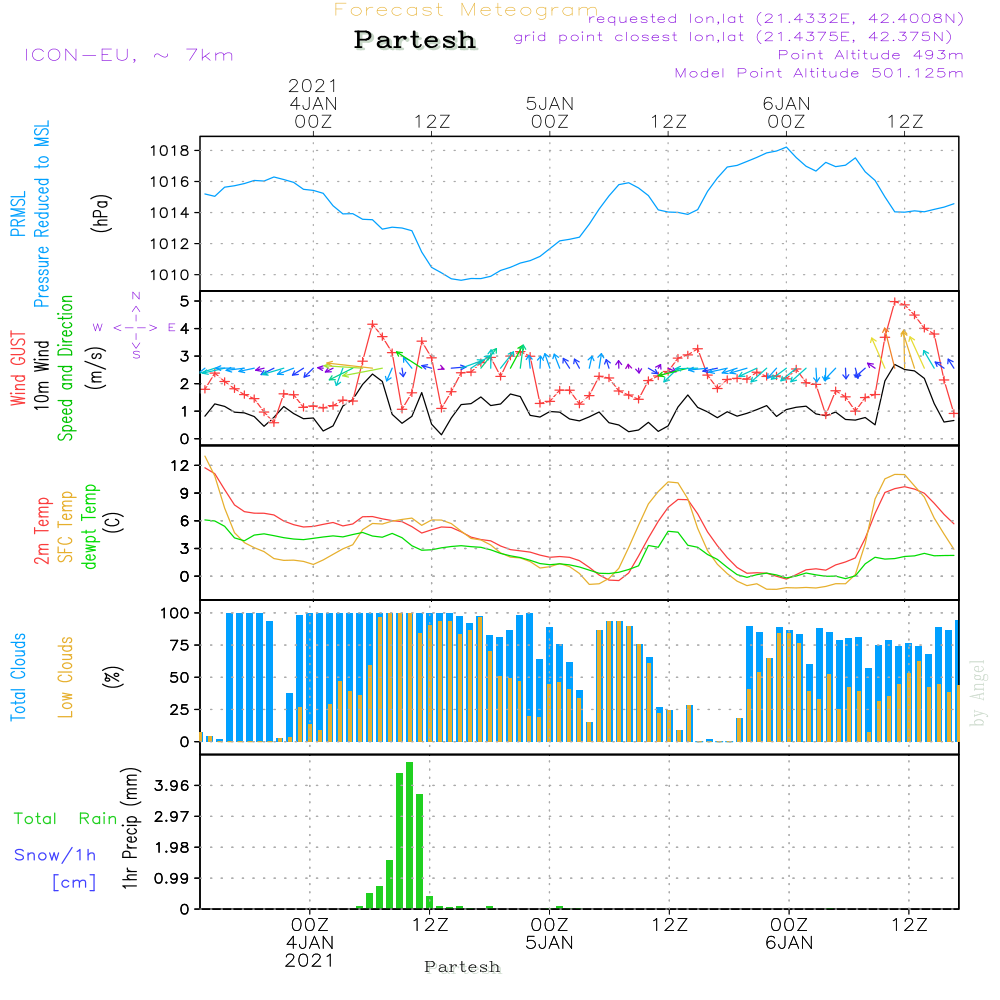1000x1000 pixels.
Task: Click the grid point closest lon,lat text
Action: [733, 37]
